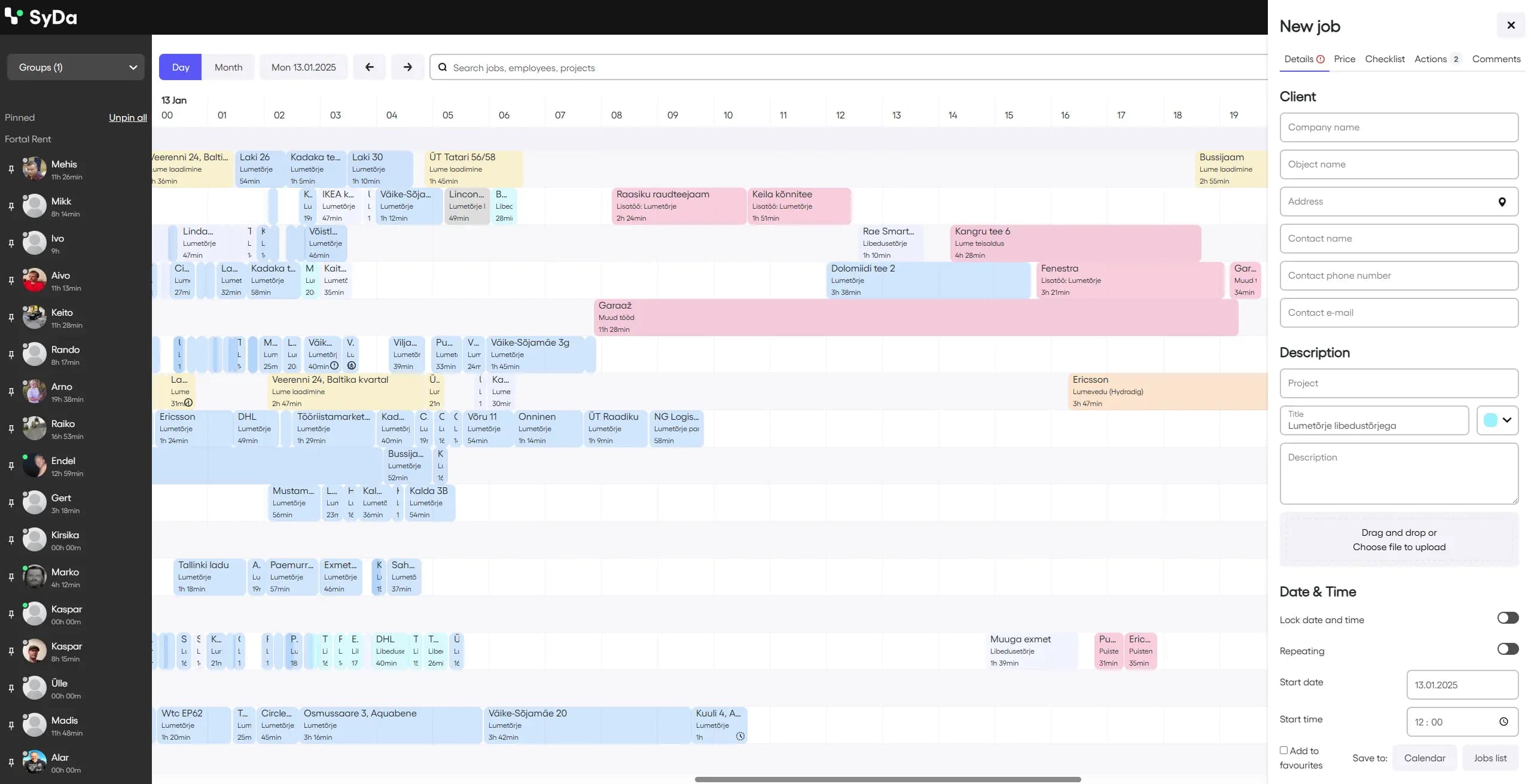Image resolution: width=1531 pixels, height=784 pixels.
Task: Unpin Endel using pin icon
Action: [11, 466]
